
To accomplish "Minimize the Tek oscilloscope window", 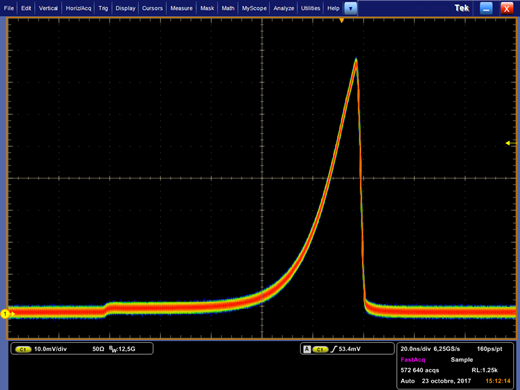I will (486, 9).
